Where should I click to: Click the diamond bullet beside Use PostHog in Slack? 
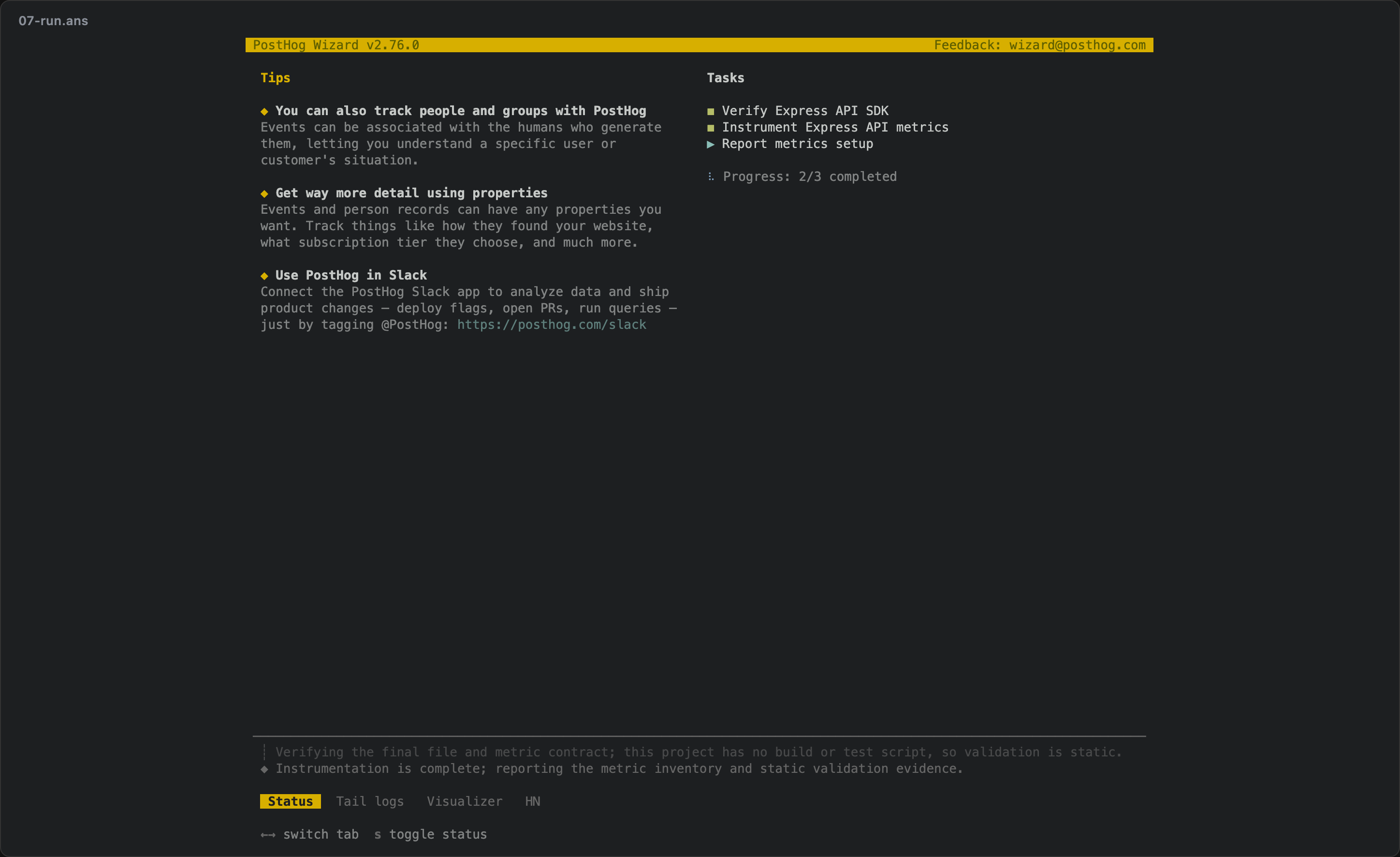pos(264,276)
